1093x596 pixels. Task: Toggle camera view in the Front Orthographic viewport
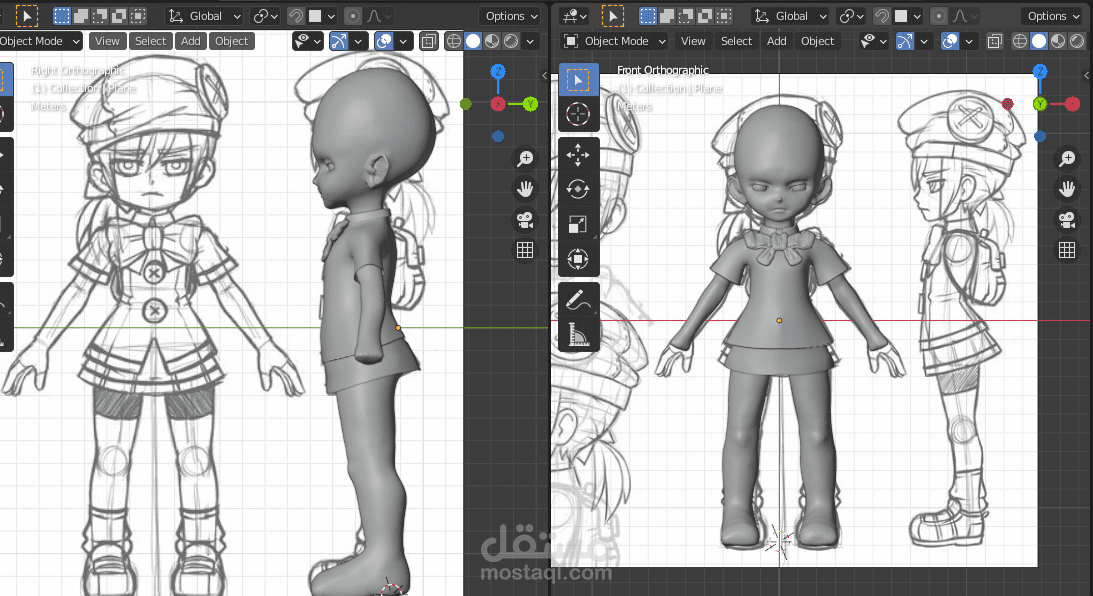click(1067, 220)
